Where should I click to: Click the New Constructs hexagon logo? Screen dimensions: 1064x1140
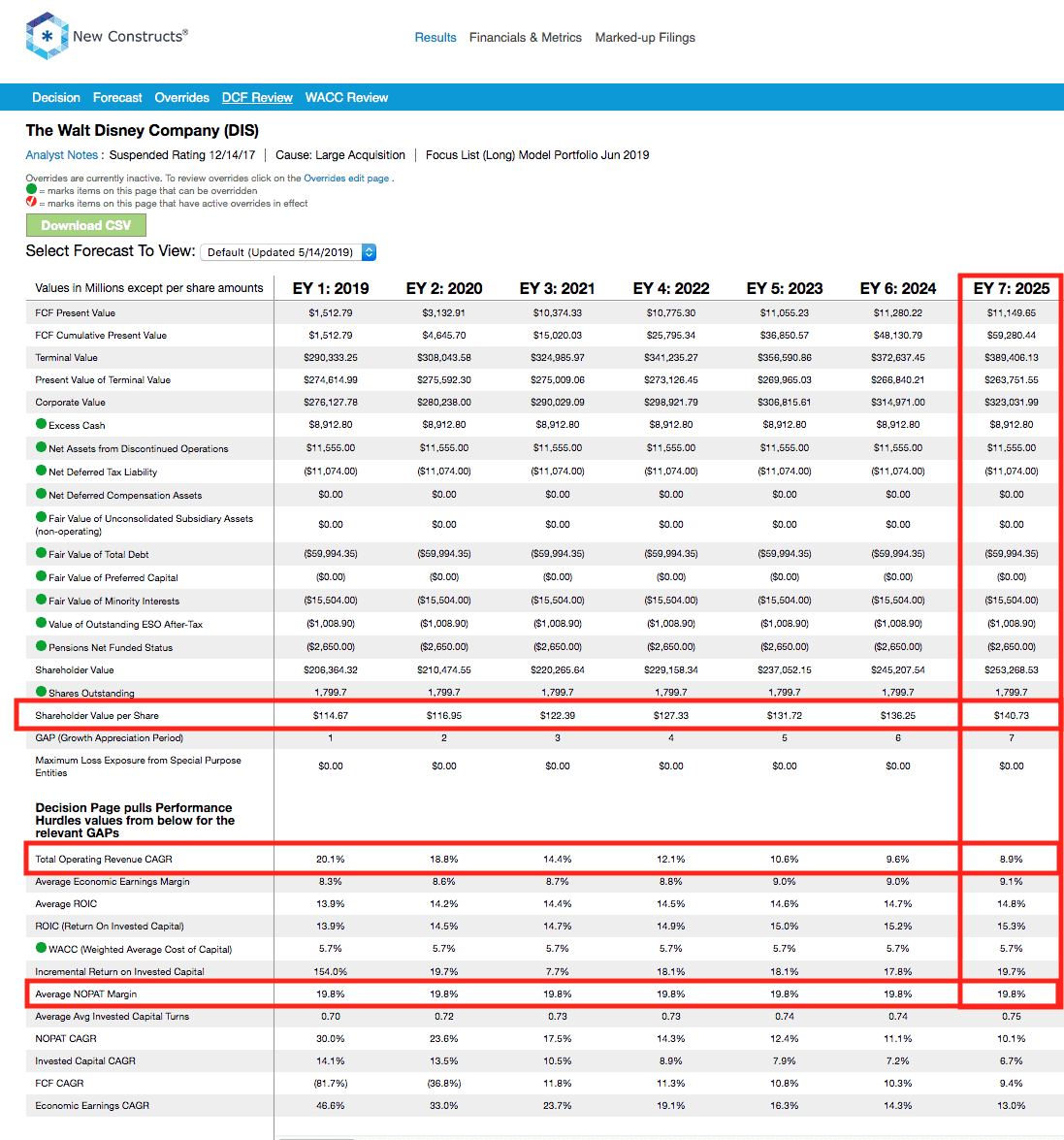(x=47, y=36)
